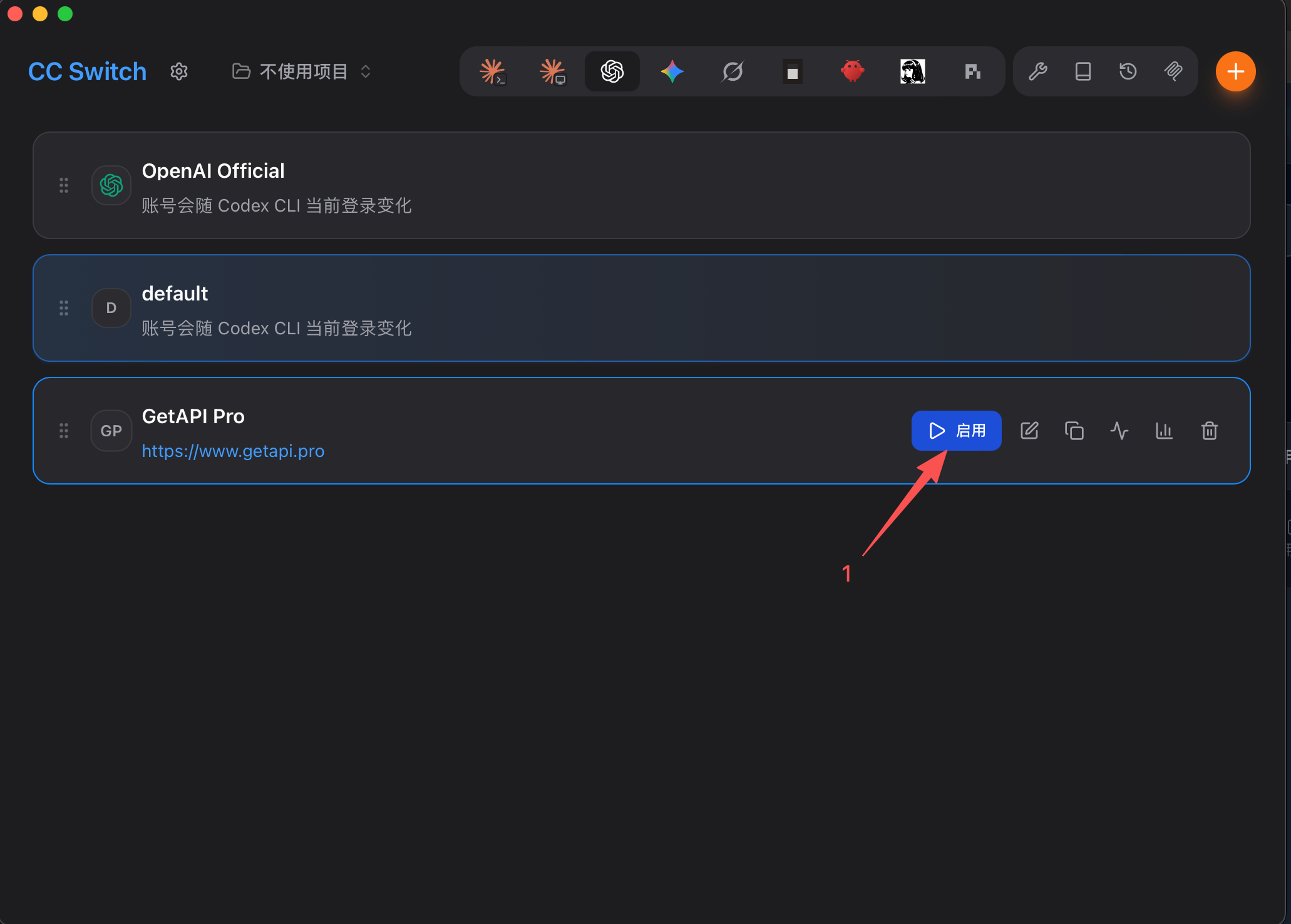Select the OpenAI Codex app tab
The height and width of the screenshot is (924, 1291).
point(612,71)
